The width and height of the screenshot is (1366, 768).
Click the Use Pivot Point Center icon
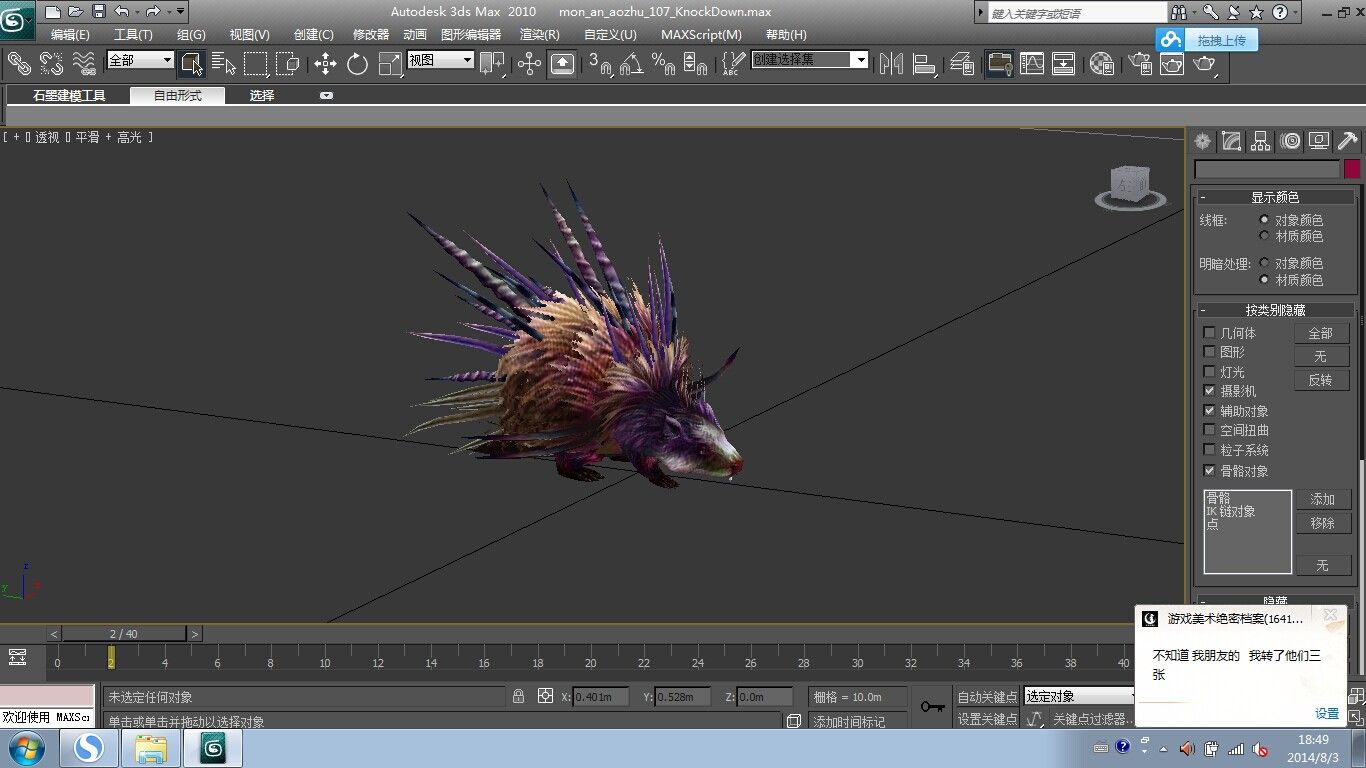[492, 64]
